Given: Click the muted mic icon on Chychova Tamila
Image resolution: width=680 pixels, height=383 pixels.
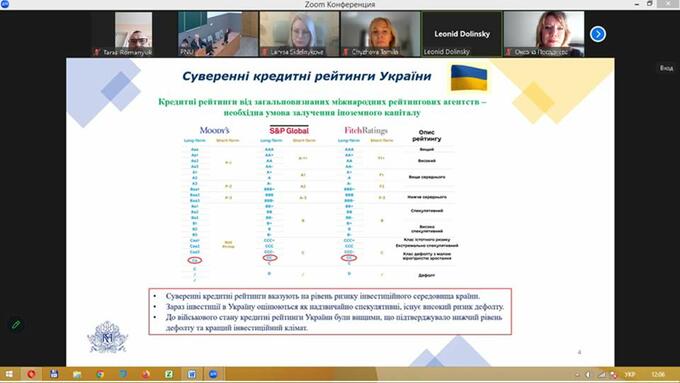Looking at the screenshot, I should (345, 52).
